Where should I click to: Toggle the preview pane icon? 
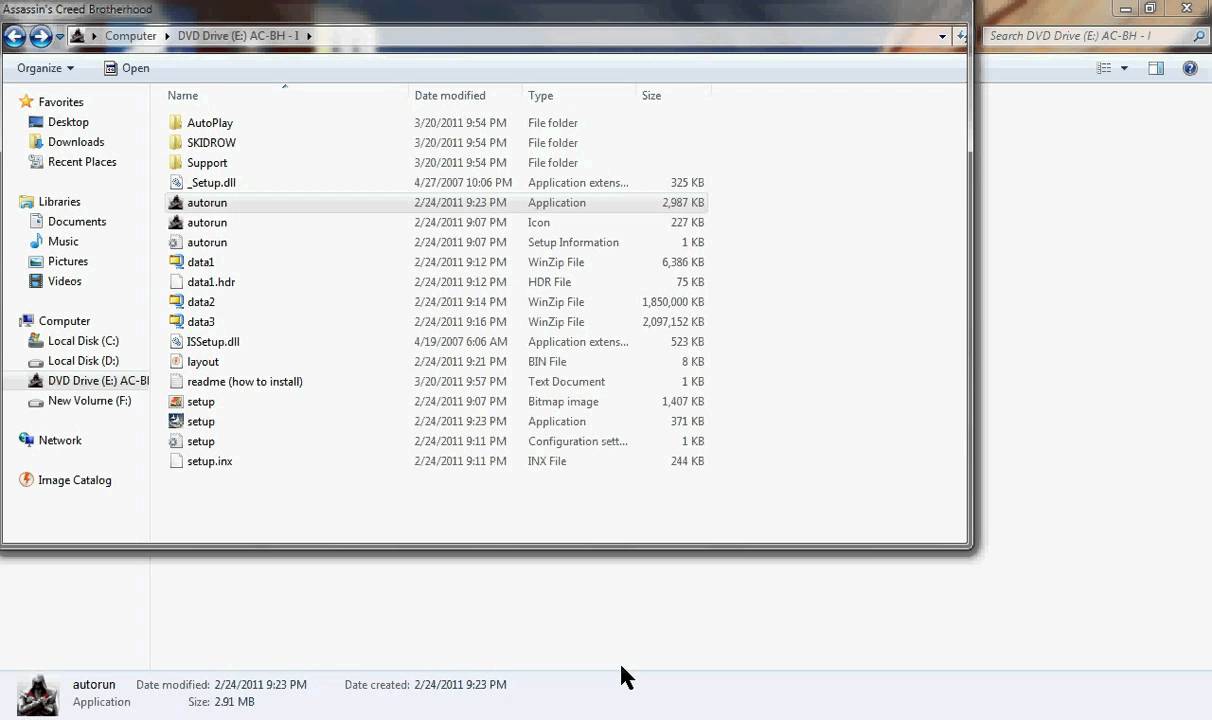(x=1156, y=68)
